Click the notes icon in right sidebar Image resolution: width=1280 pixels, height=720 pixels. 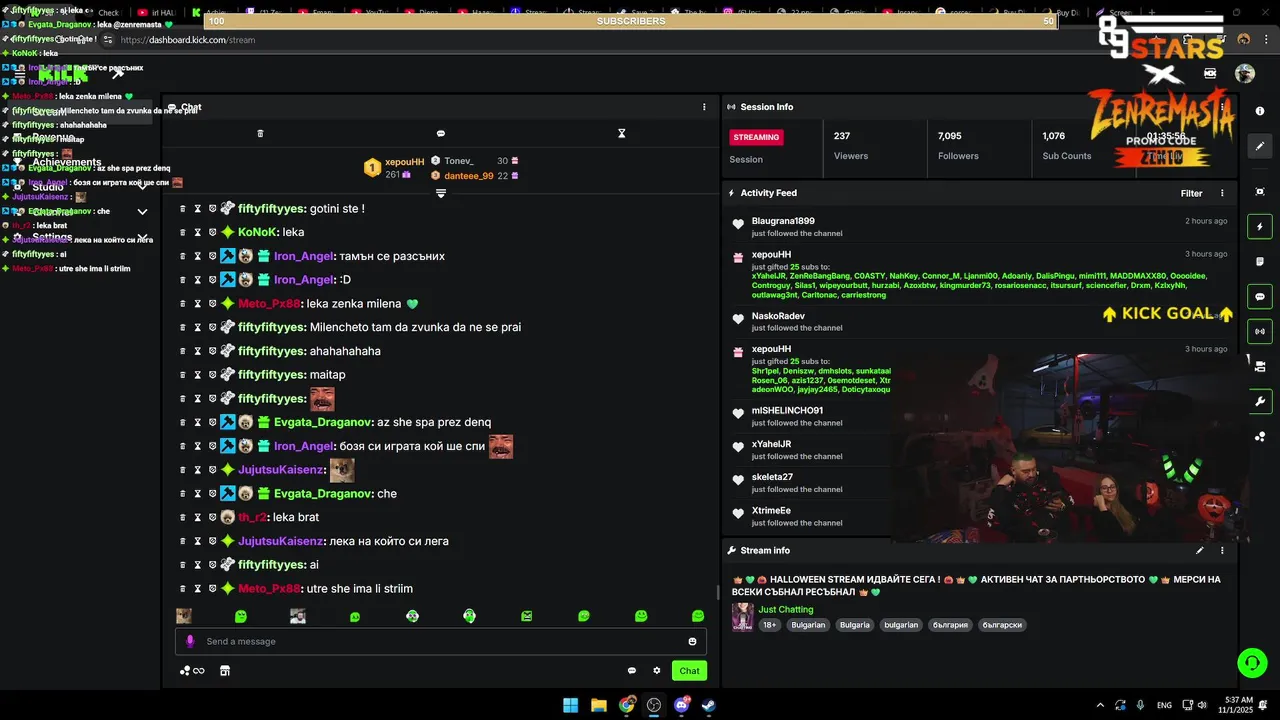pyautogui.click(x=1260, y=262)
